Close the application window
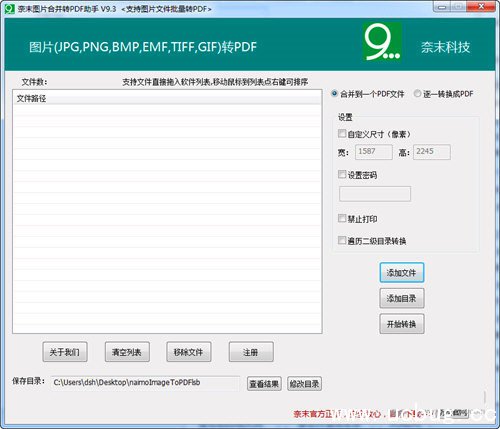Viewport: 500px width, 429px height. pos(481,7)
